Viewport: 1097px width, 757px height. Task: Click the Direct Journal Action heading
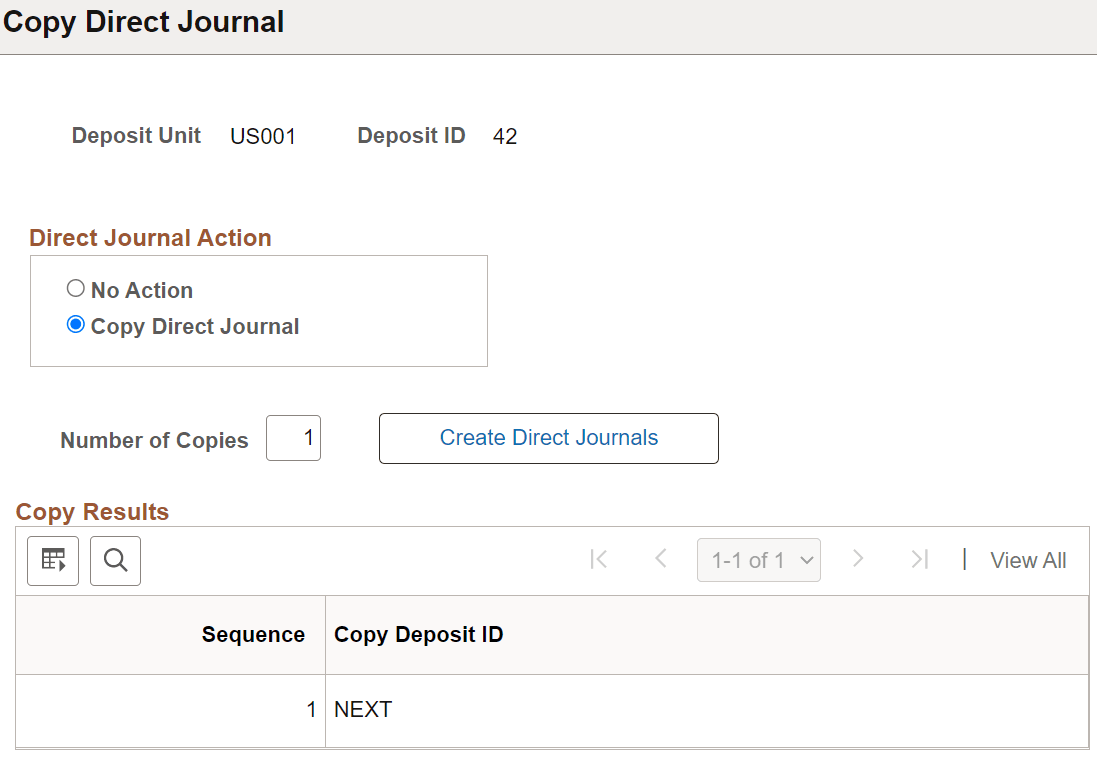150,238
